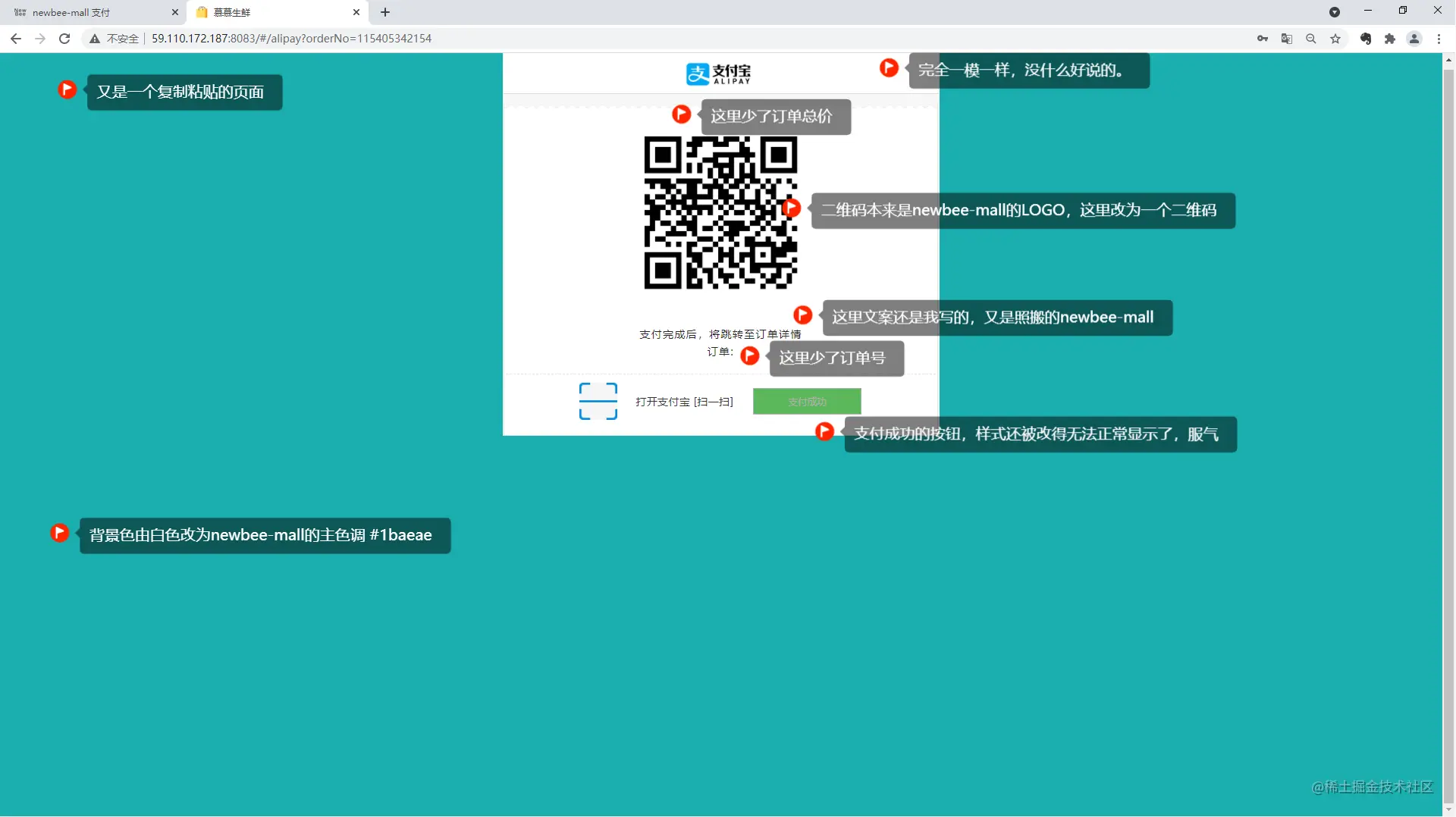Viewport: 1456px width, 817px height.
Task: Focus the address bar URL
Action: click(291, 39)
